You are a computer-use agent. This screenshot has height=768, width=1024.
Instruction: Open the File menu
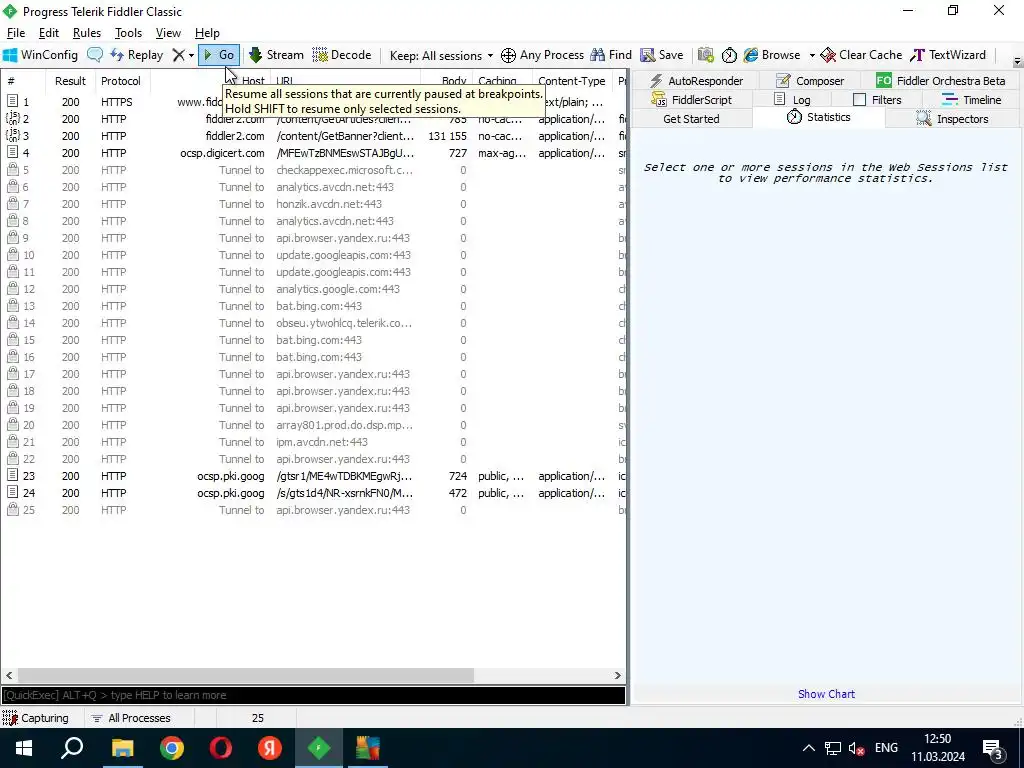click(16, 33)
